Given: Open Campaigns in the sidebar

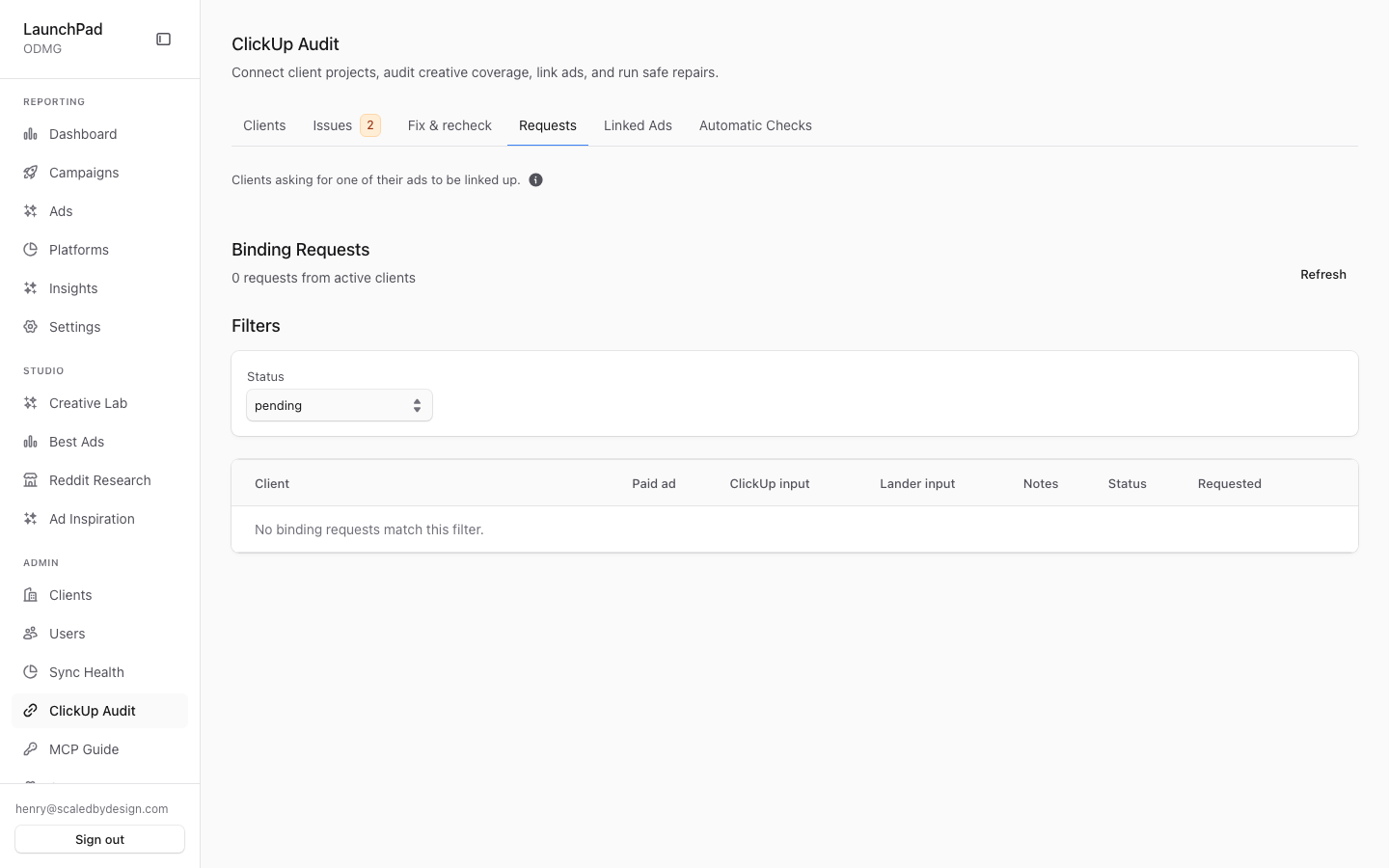Looking at the screenshot, I should pos(100,173).
